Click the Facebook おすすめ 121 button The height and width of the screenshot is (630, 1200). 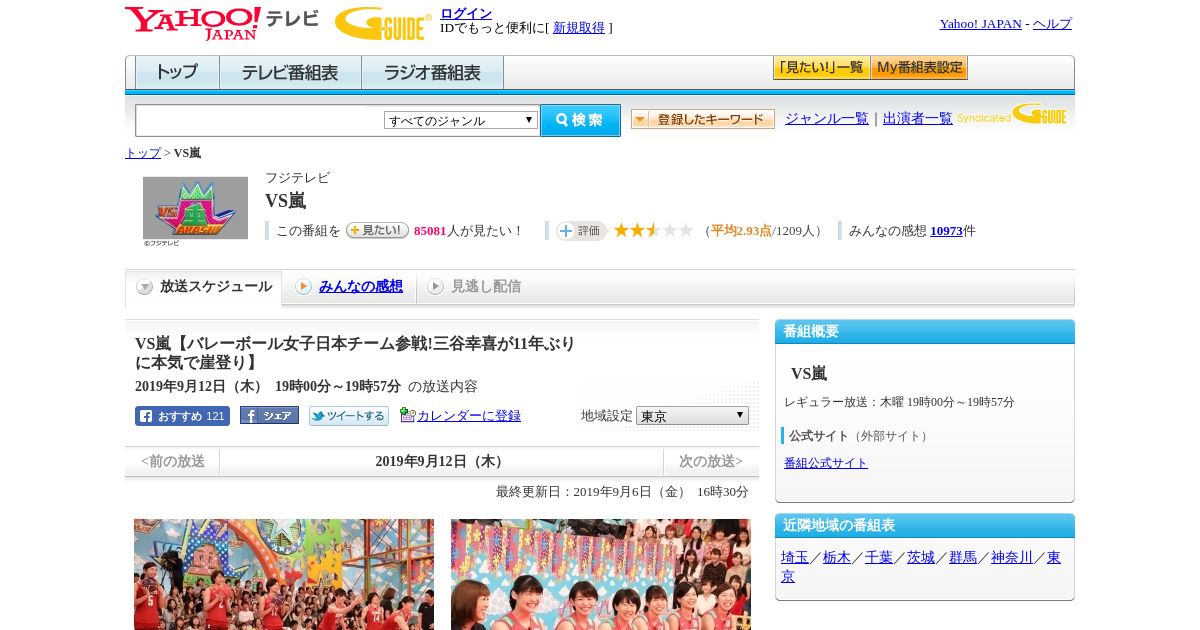182,416
